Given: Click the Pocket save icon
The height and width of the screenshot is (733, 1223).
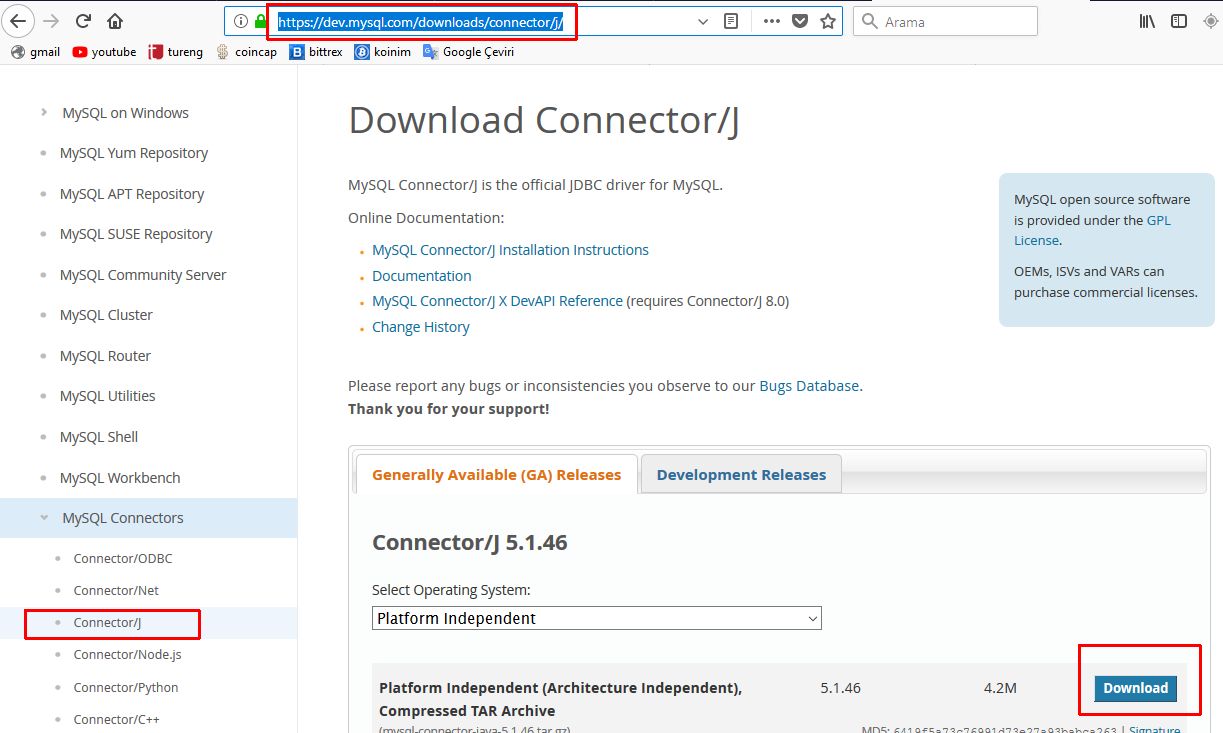Looking at the screenshot, I should tap(799, 21).
